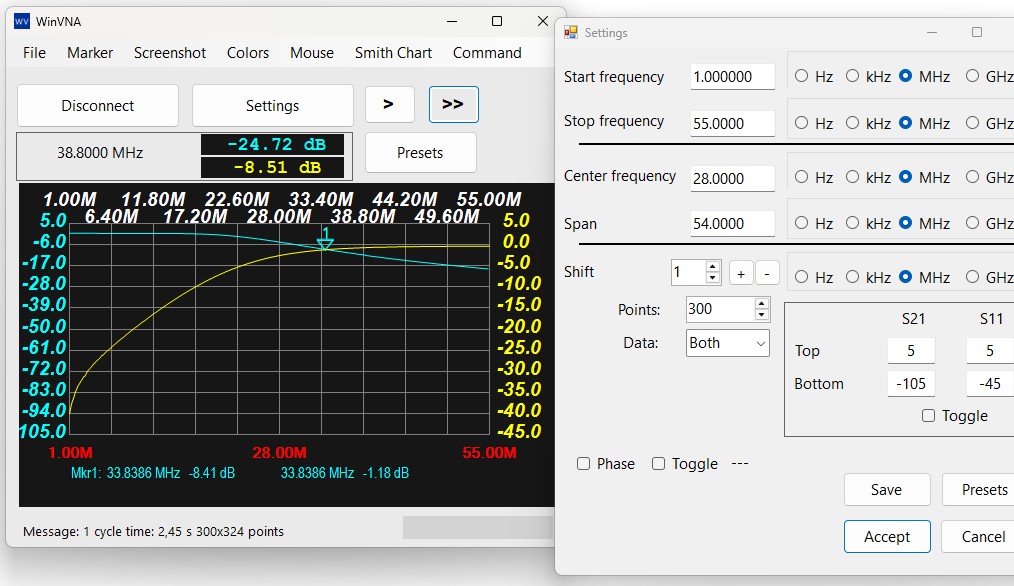Click the "+" button next to Shift
The width and height of the screenshot is (1014, 586).
[740, 272]
